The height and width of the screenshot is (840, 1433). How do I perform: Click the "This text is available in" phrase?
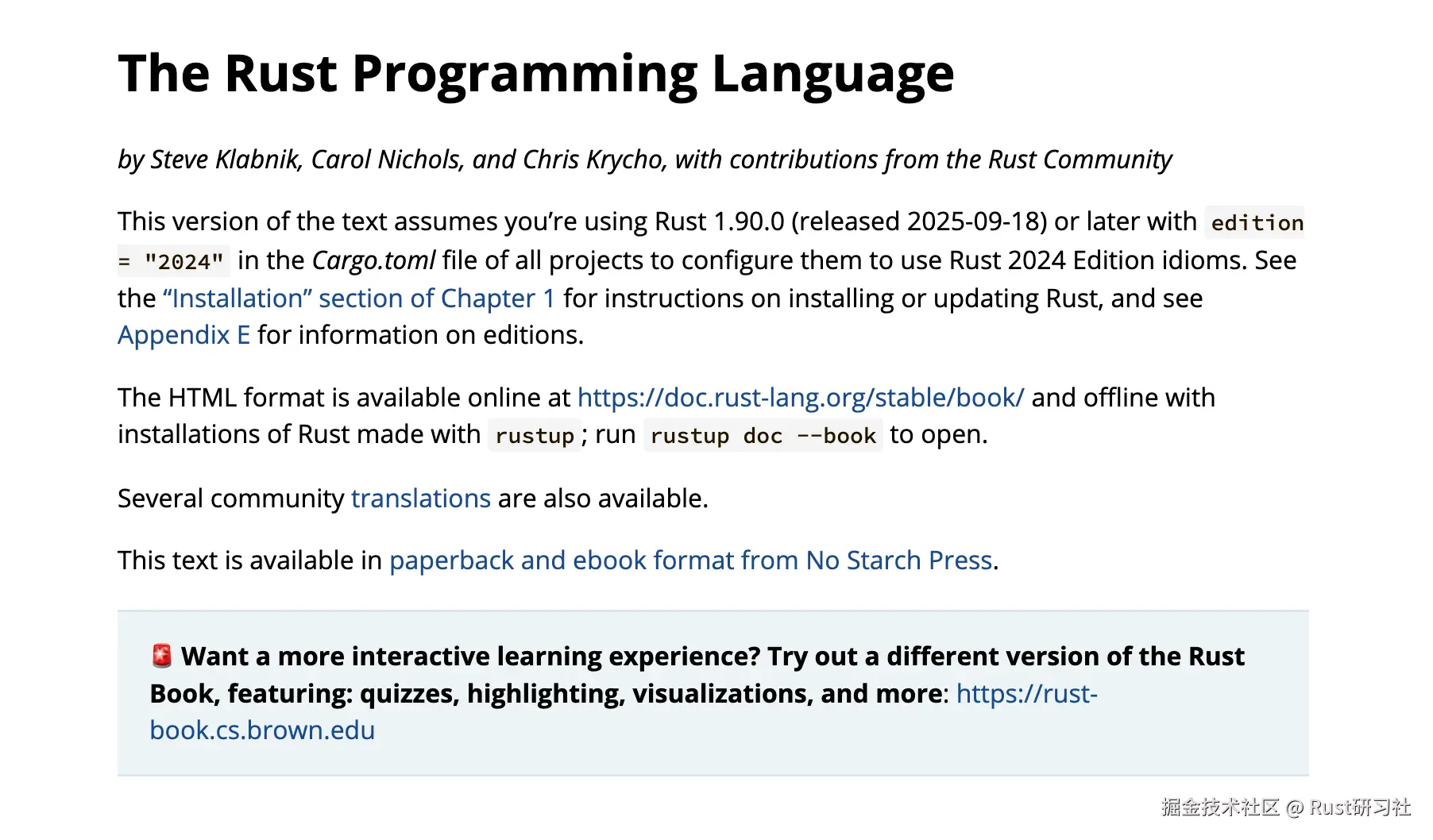pos(249,561)
